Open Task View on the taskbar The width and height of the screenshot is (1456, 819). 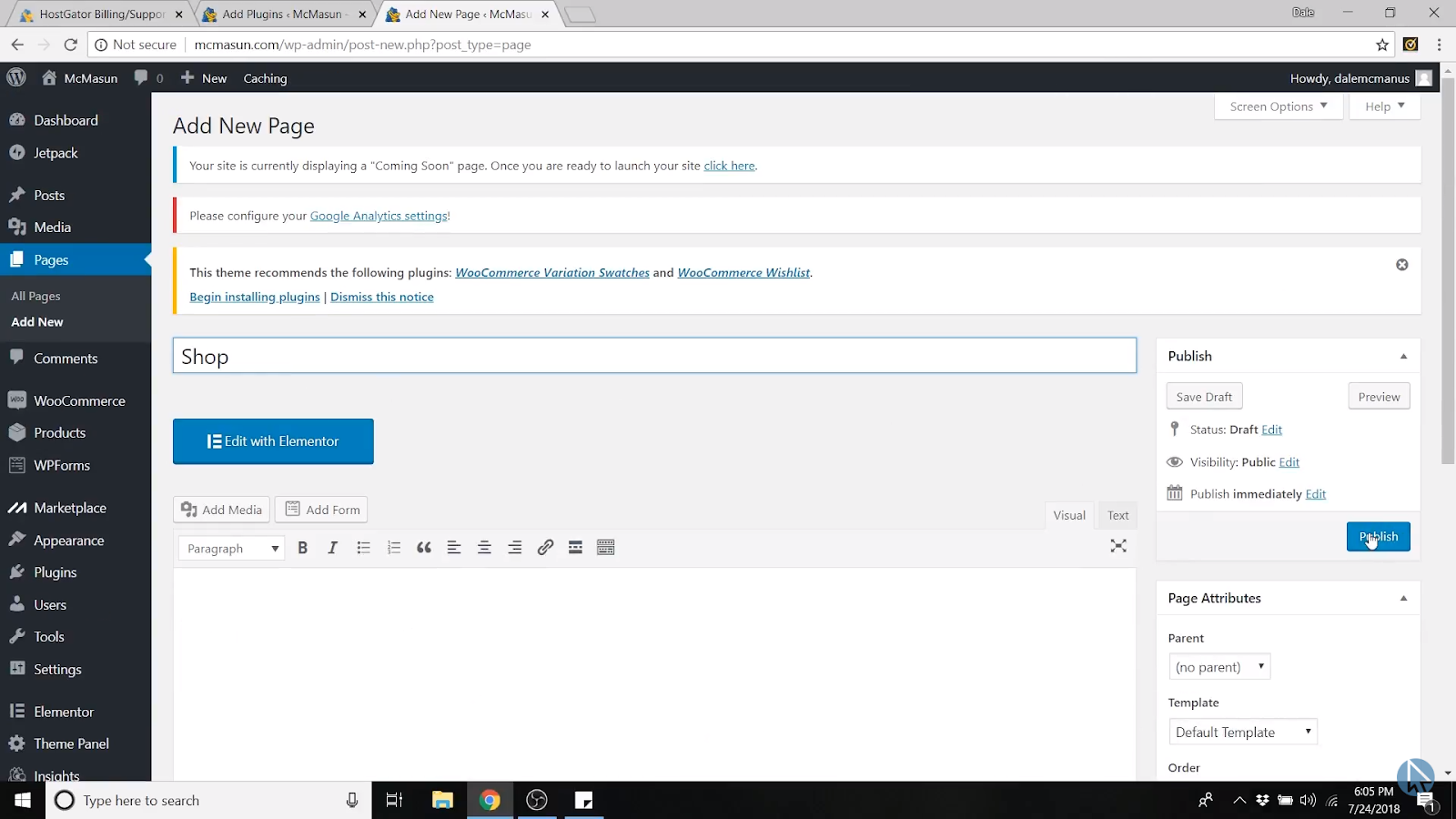394,800
